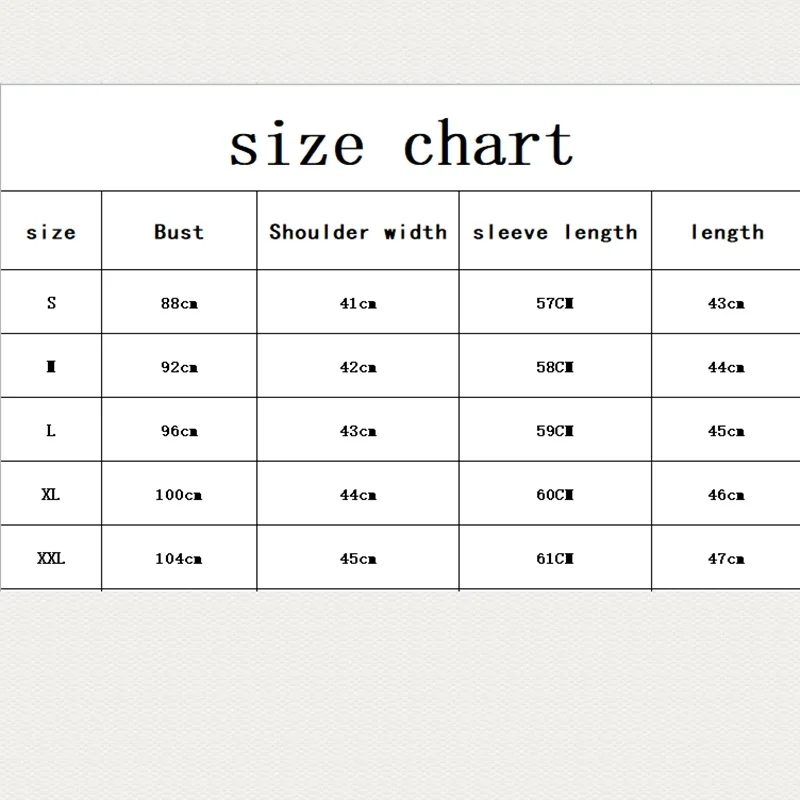The image size is (800, 800).
Task: Click the 41cm shoulder width cell
Action: coord(358,303)
